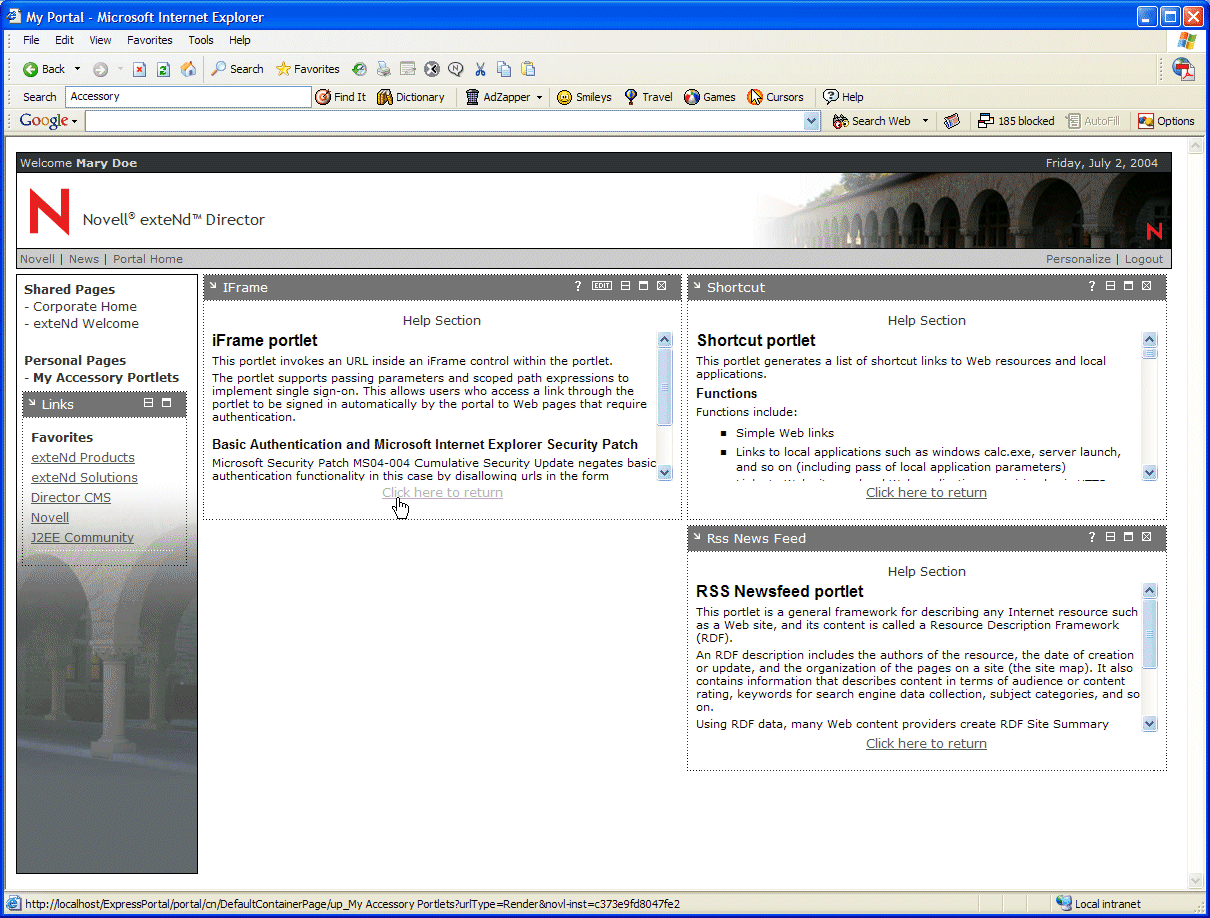Maximize the Links portlet
1210x918 pixels.
(166, 403)
